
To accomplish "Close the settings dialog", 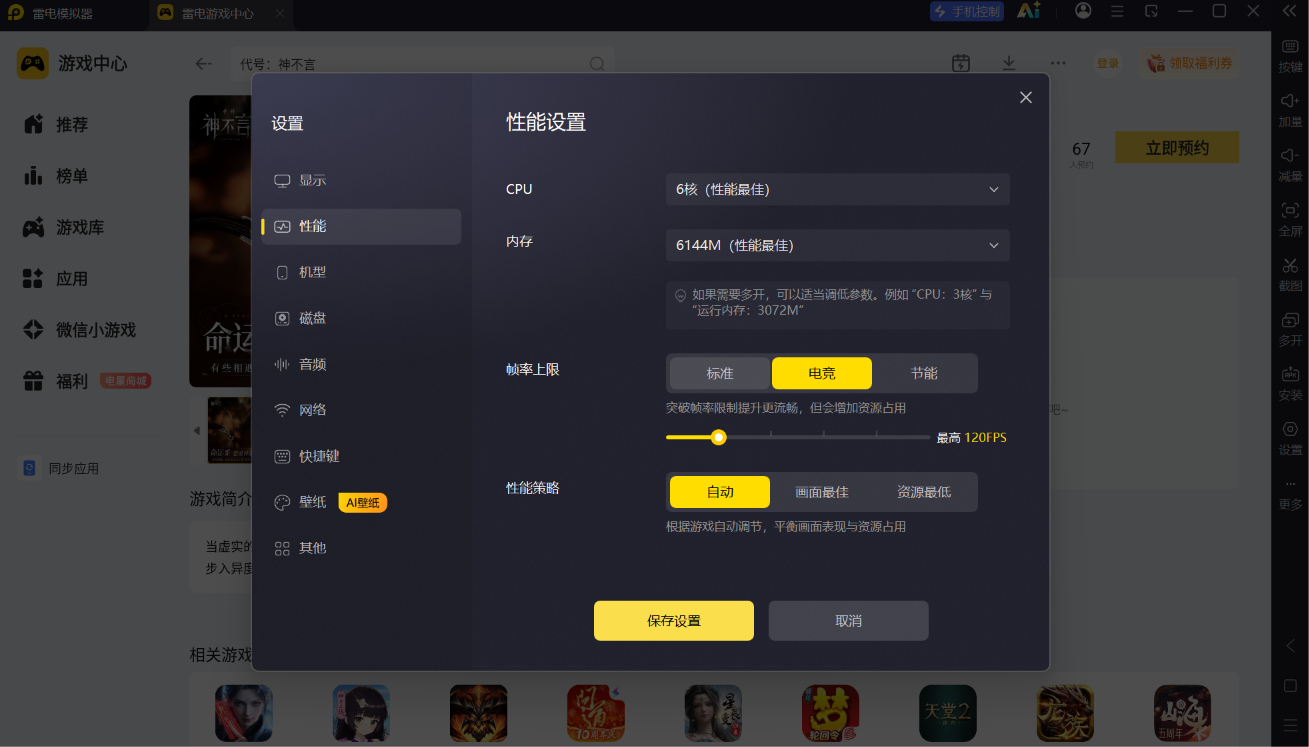I will point(1025,97).
